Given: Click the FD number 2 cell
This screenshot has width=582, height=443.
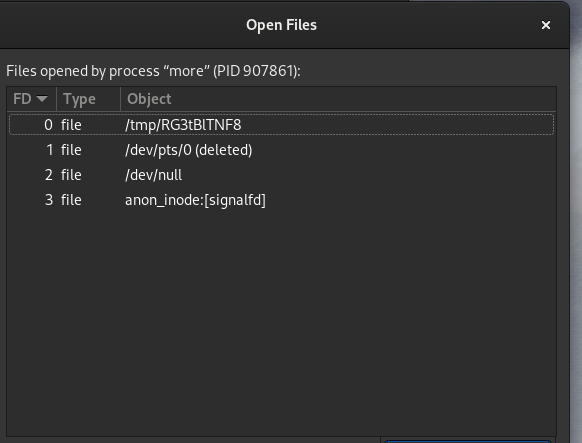Looking at the screenshot, I should coord(49,175).
